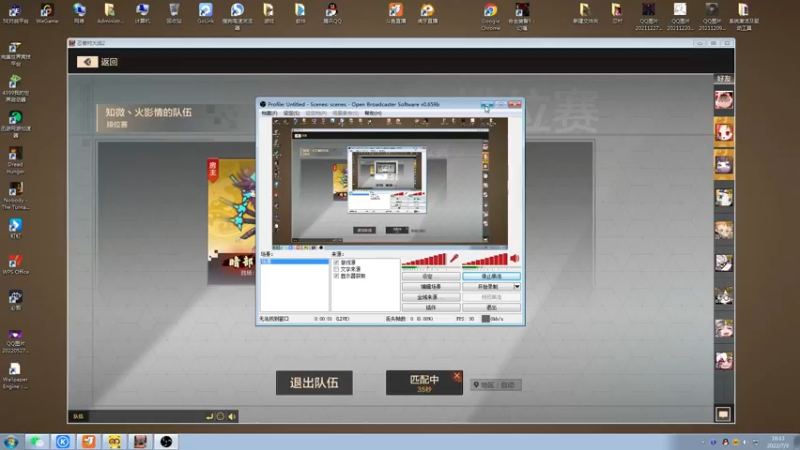
Task: Click the game chat input field
Action: 146,416
